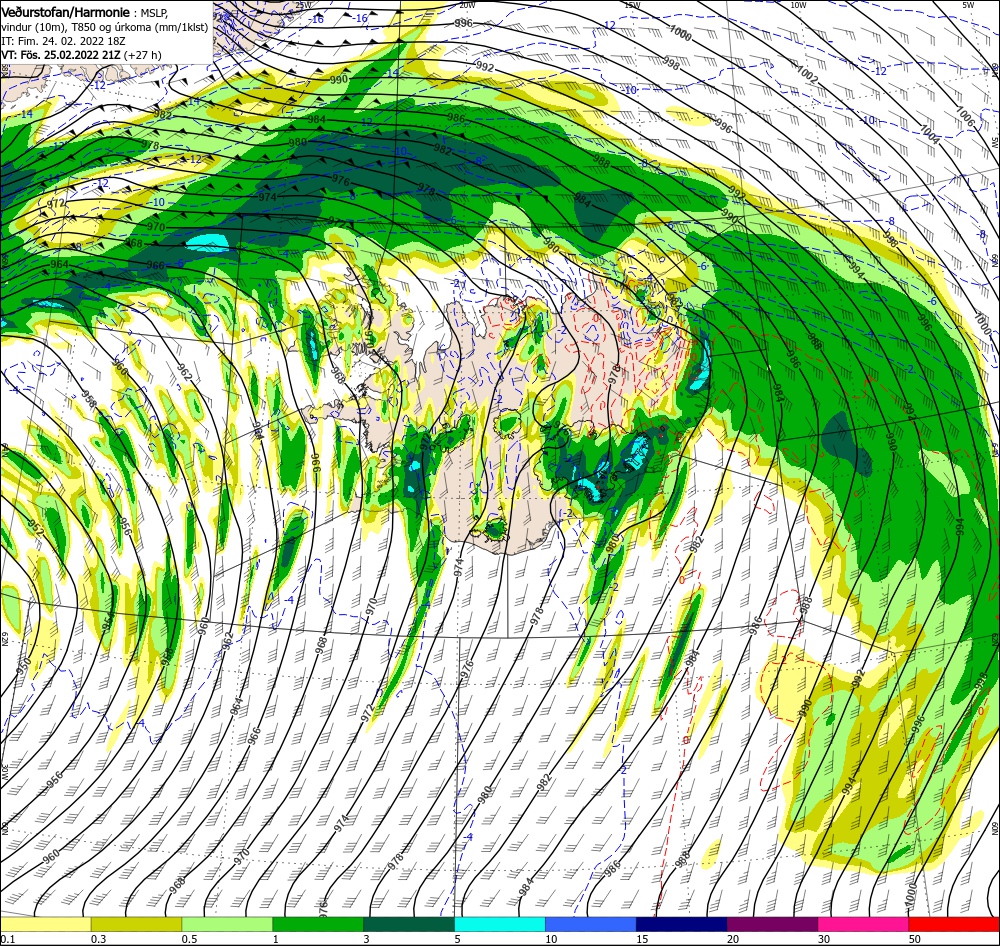Click the 'VT: Fös. 25.02.2022 21Z' valid time
The height and width of the screenshot is (946, 1000).
coord(61,55)
